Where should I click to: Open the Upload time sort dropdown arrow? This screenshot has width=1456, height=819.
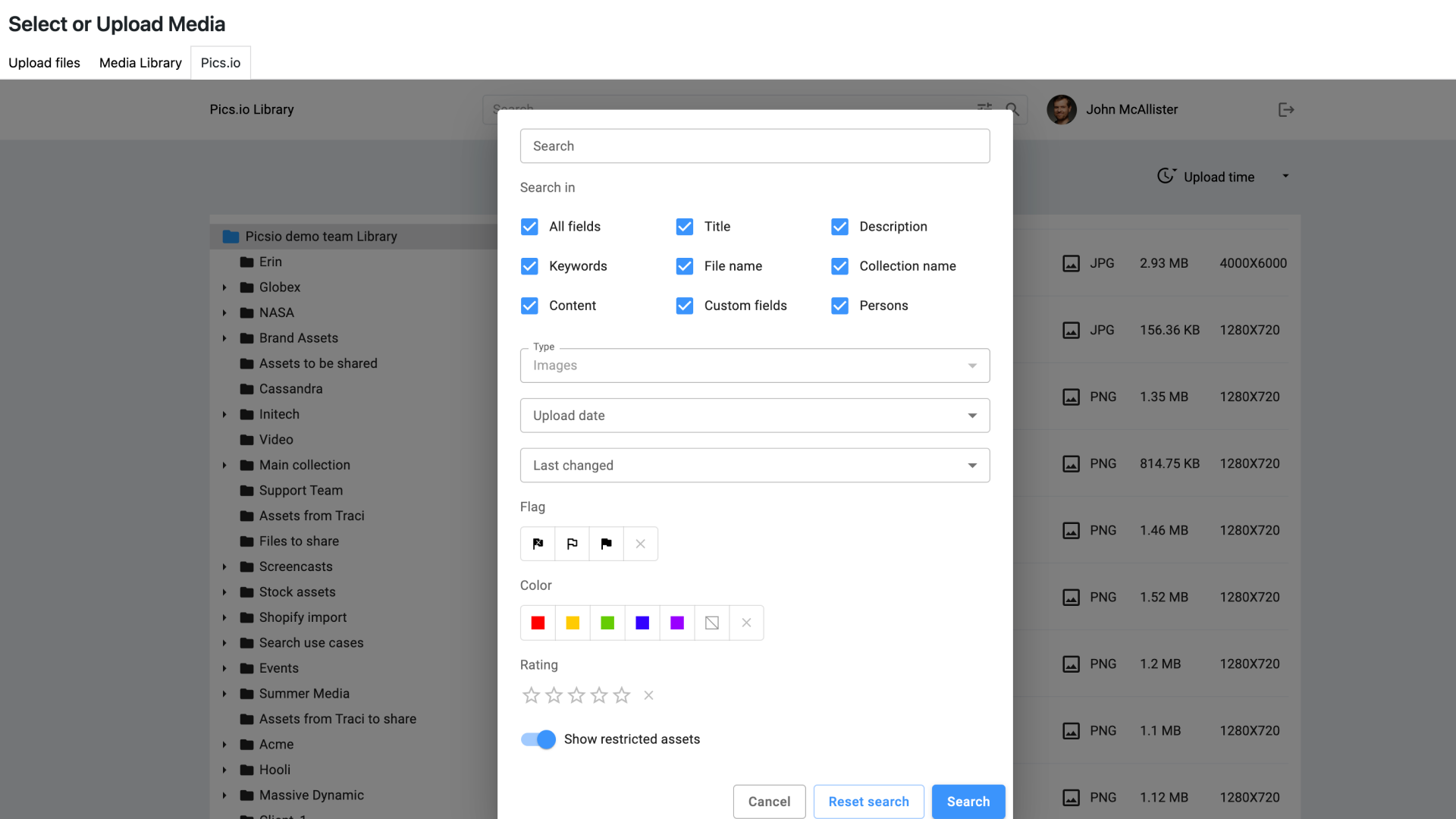pyautogui.click(x=1285, y=176)
